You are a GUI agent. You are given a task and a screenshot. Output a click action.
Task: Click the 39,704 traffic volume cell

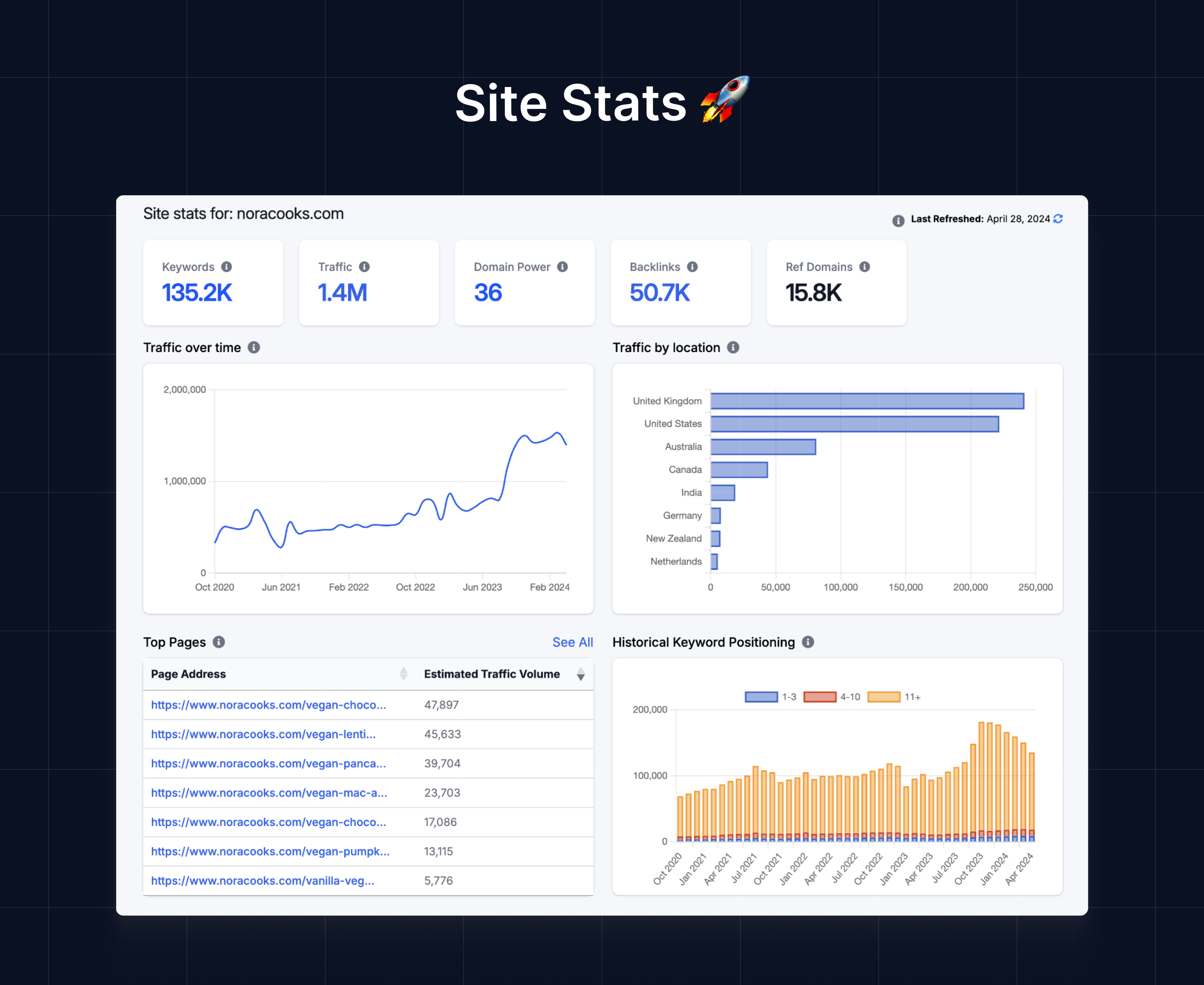pyautogui.click(x=442, y=764)
